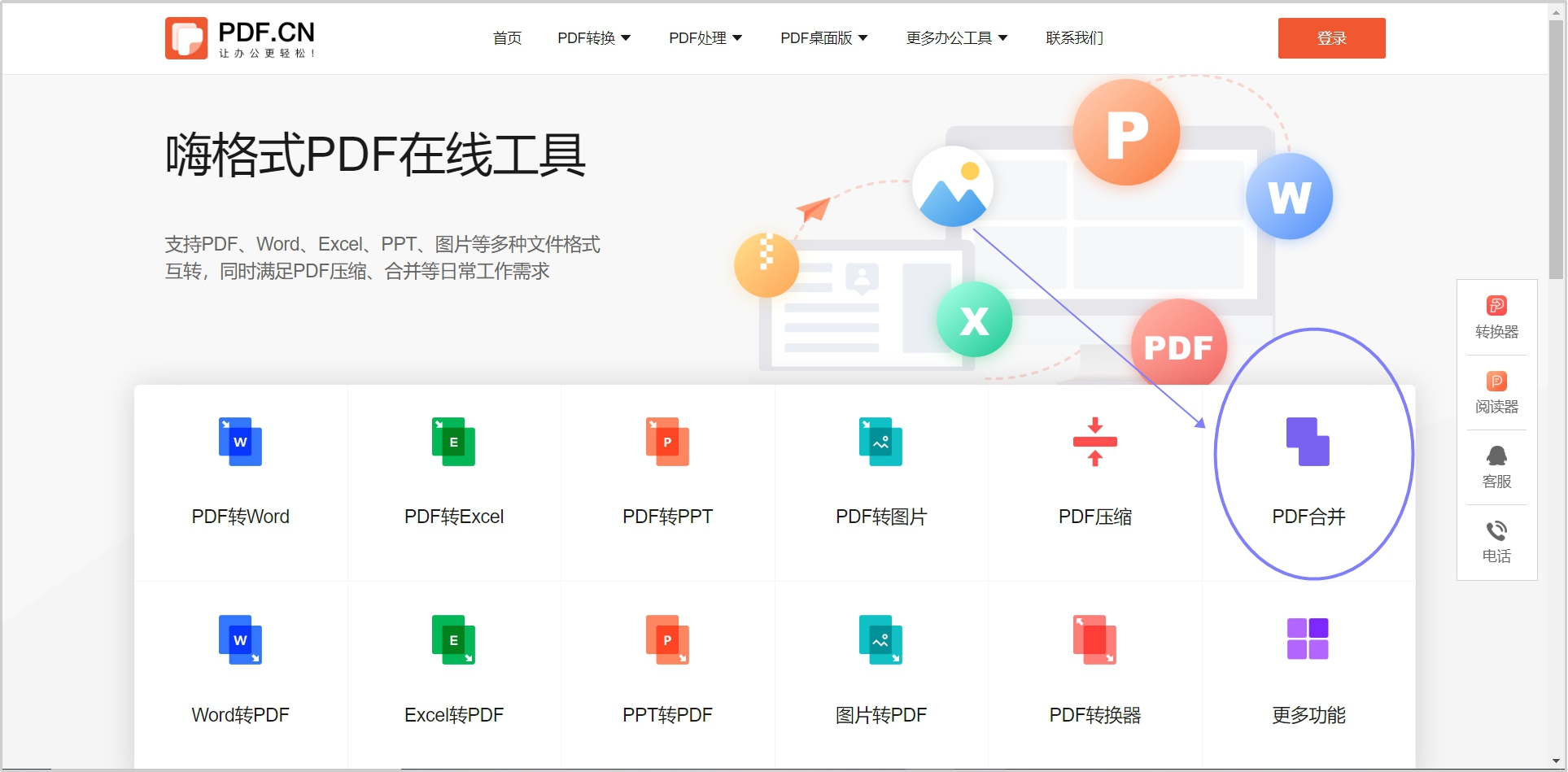Expand the PDF处理 dropdown menu

(x=705, y=38)
